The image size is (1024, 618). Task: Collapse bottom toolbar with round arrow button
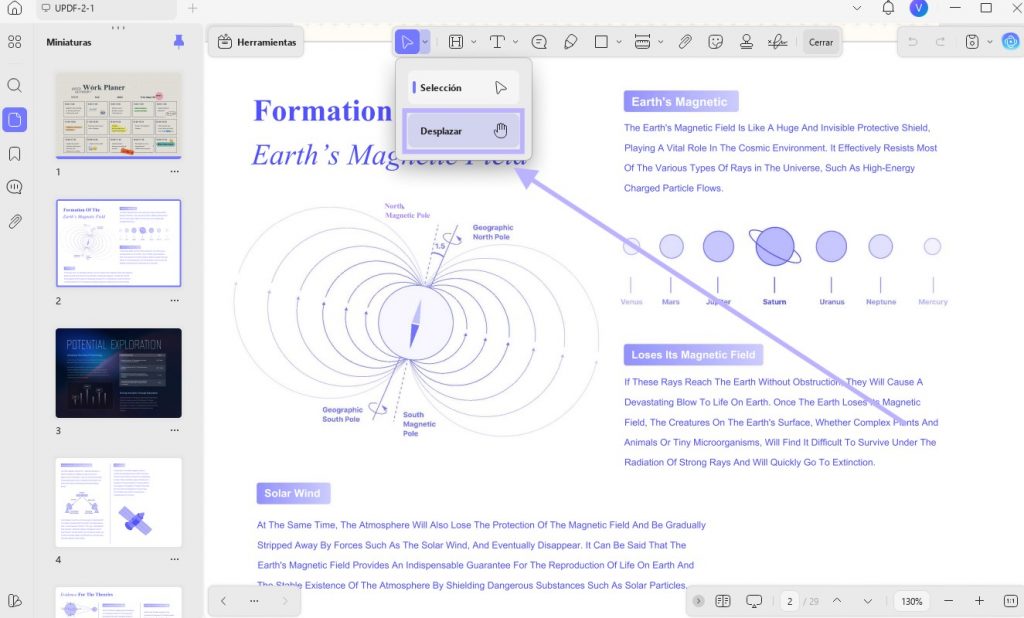[698, 600]
